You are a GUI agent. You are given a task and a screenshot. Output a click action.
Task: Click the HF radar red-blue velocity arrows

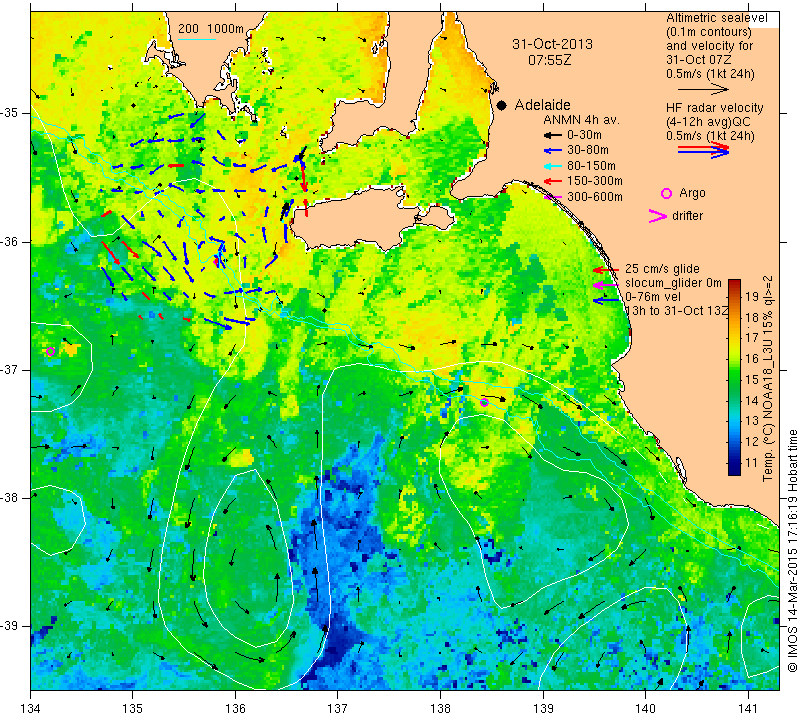703,150
